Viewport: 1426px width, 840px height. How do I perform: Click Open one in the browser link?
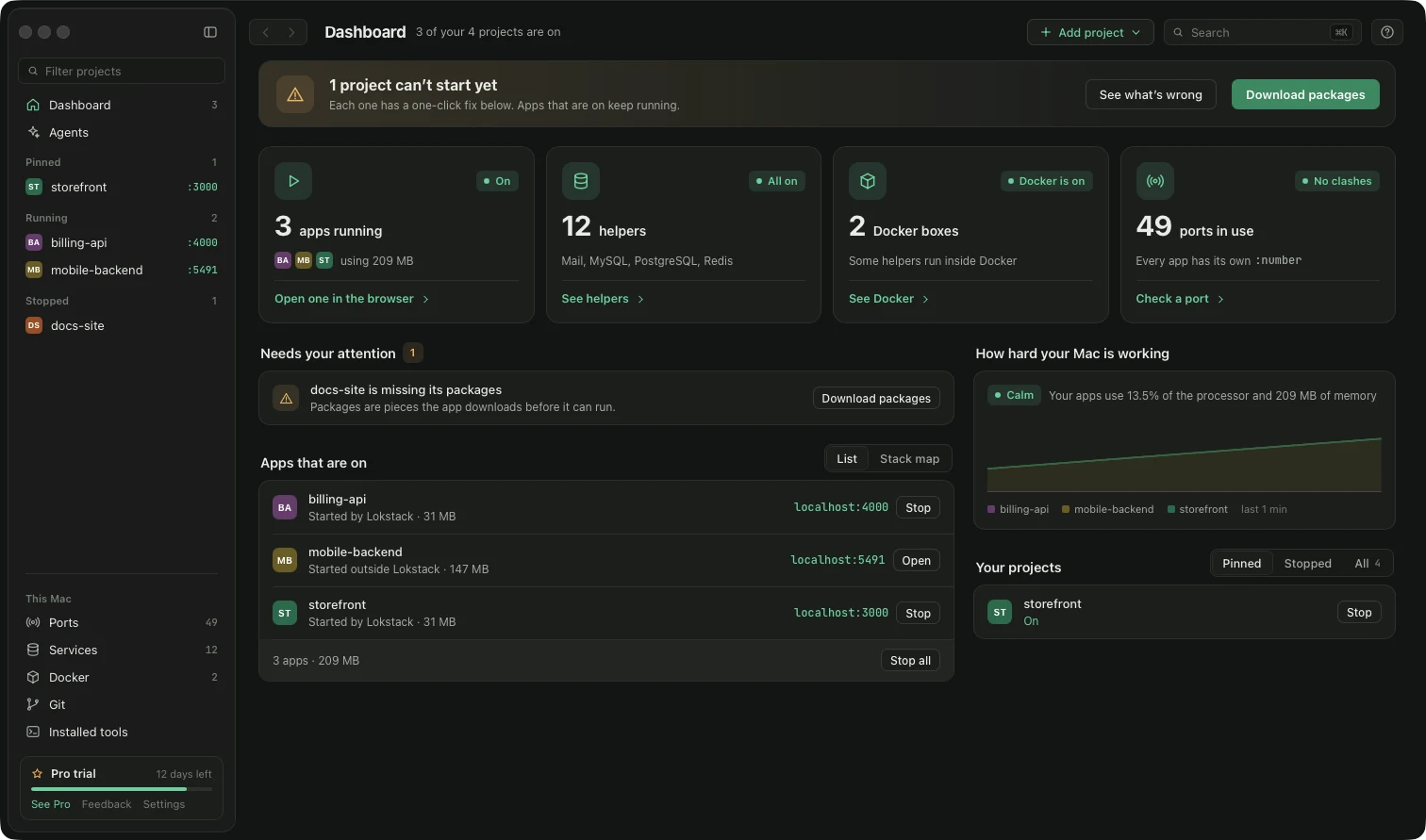pyautogui.click(x=352, y=299)
